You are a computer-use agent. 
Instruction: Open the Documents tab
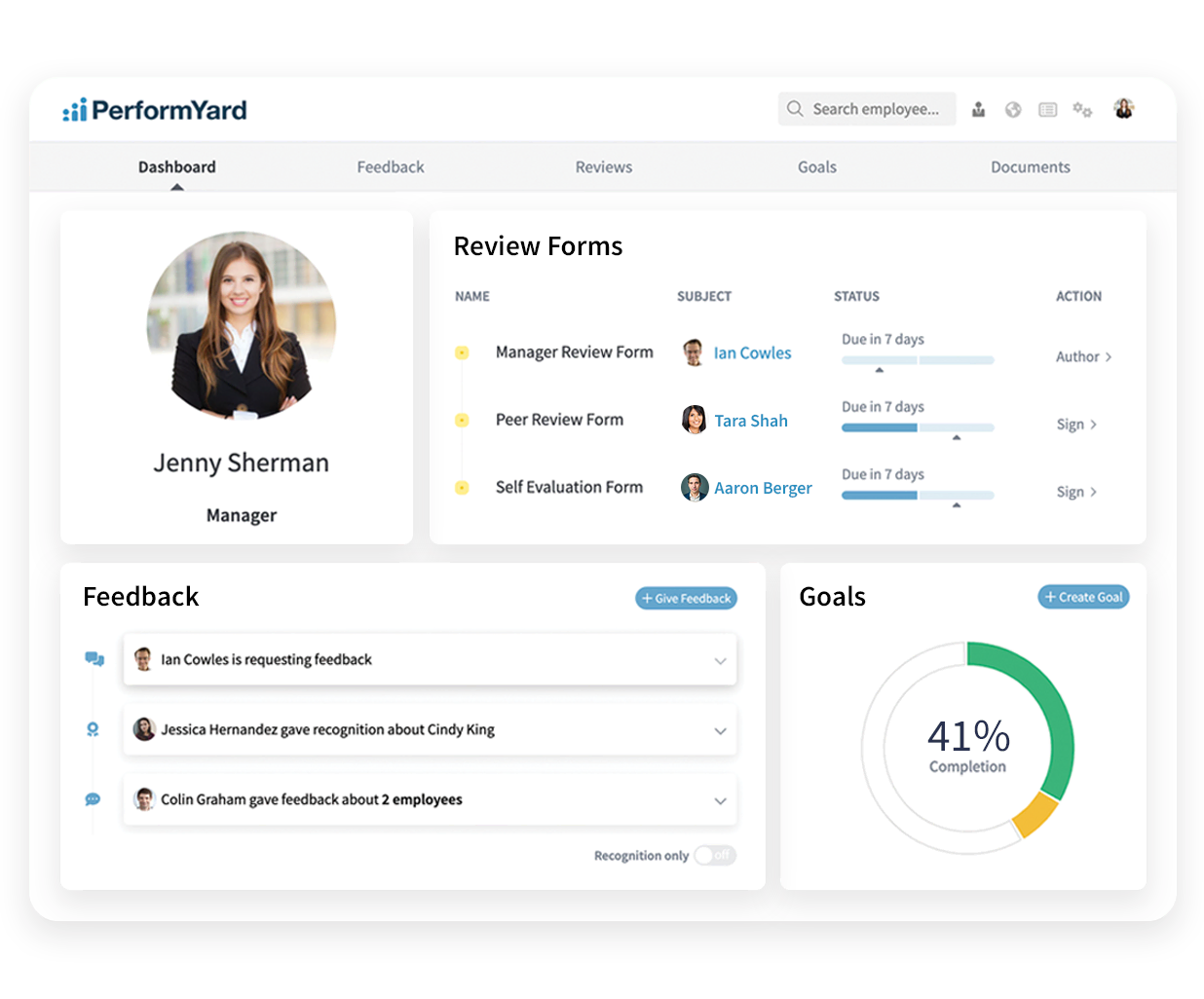click(1030, 166)
